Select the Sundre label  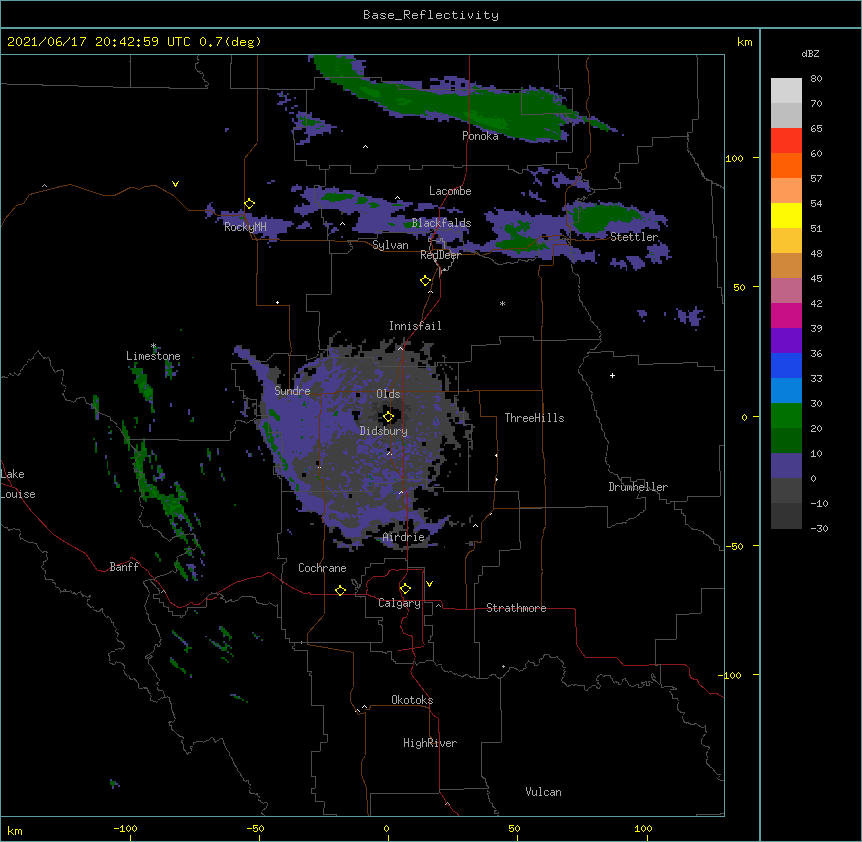point(292,391)
